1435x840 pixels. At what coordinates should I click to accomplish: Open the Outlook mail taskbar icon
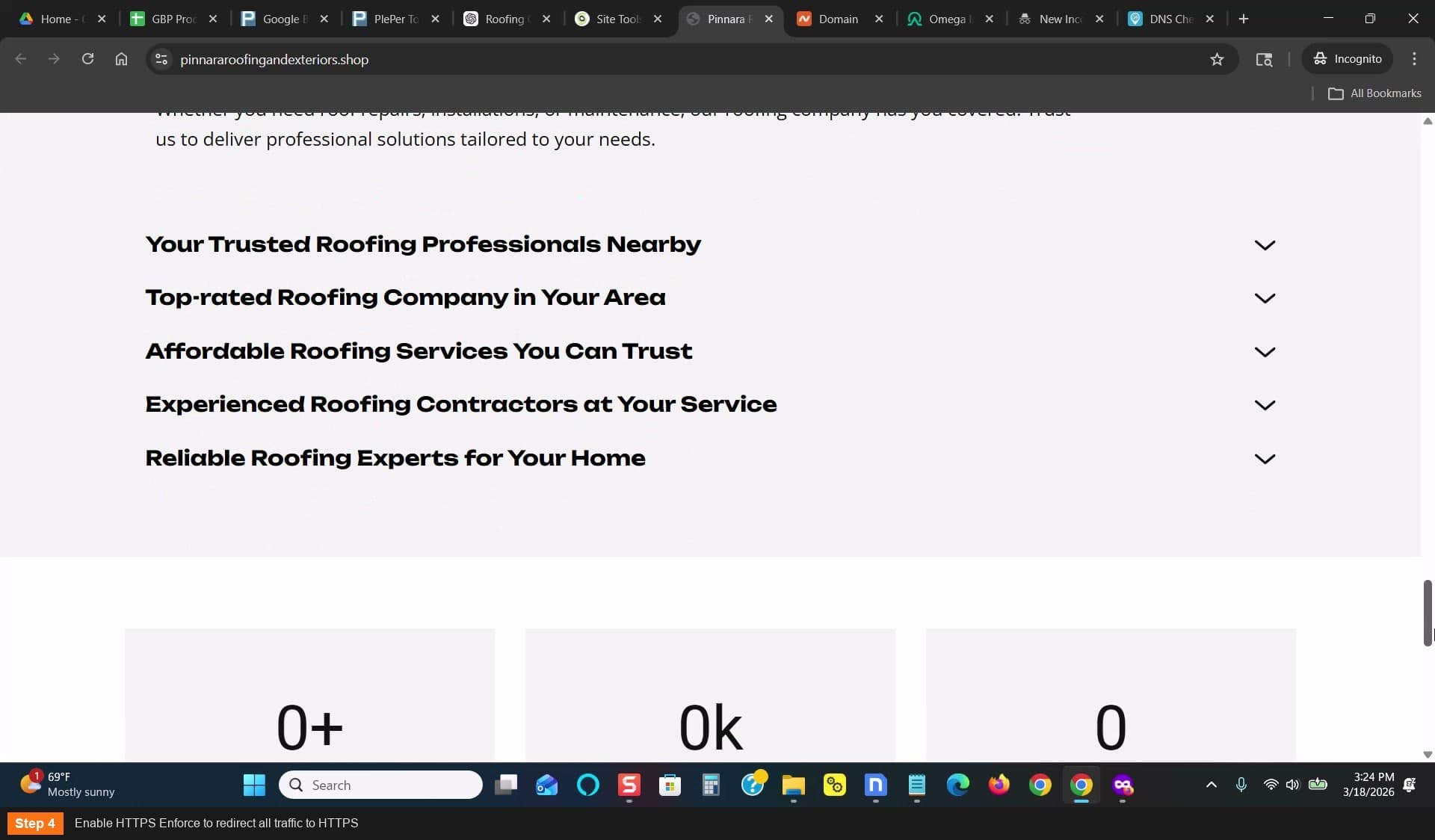[x=547, y=785]
